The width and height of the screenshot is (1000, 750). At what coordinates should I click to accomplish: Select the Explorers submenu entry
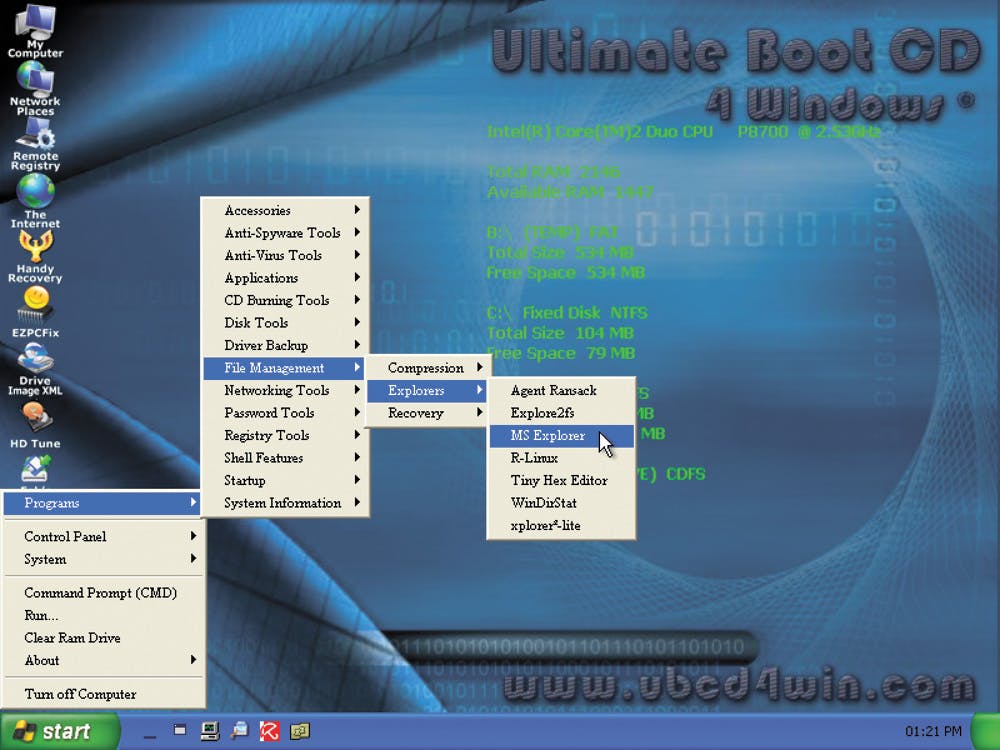point(427,390)
